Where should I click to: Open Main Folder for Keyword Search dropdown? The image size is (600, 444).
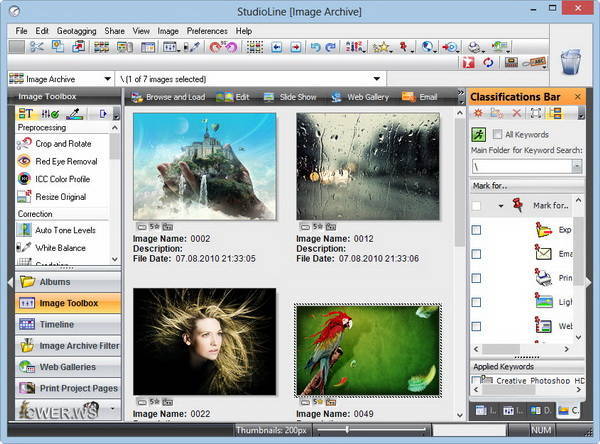point(577,166)
